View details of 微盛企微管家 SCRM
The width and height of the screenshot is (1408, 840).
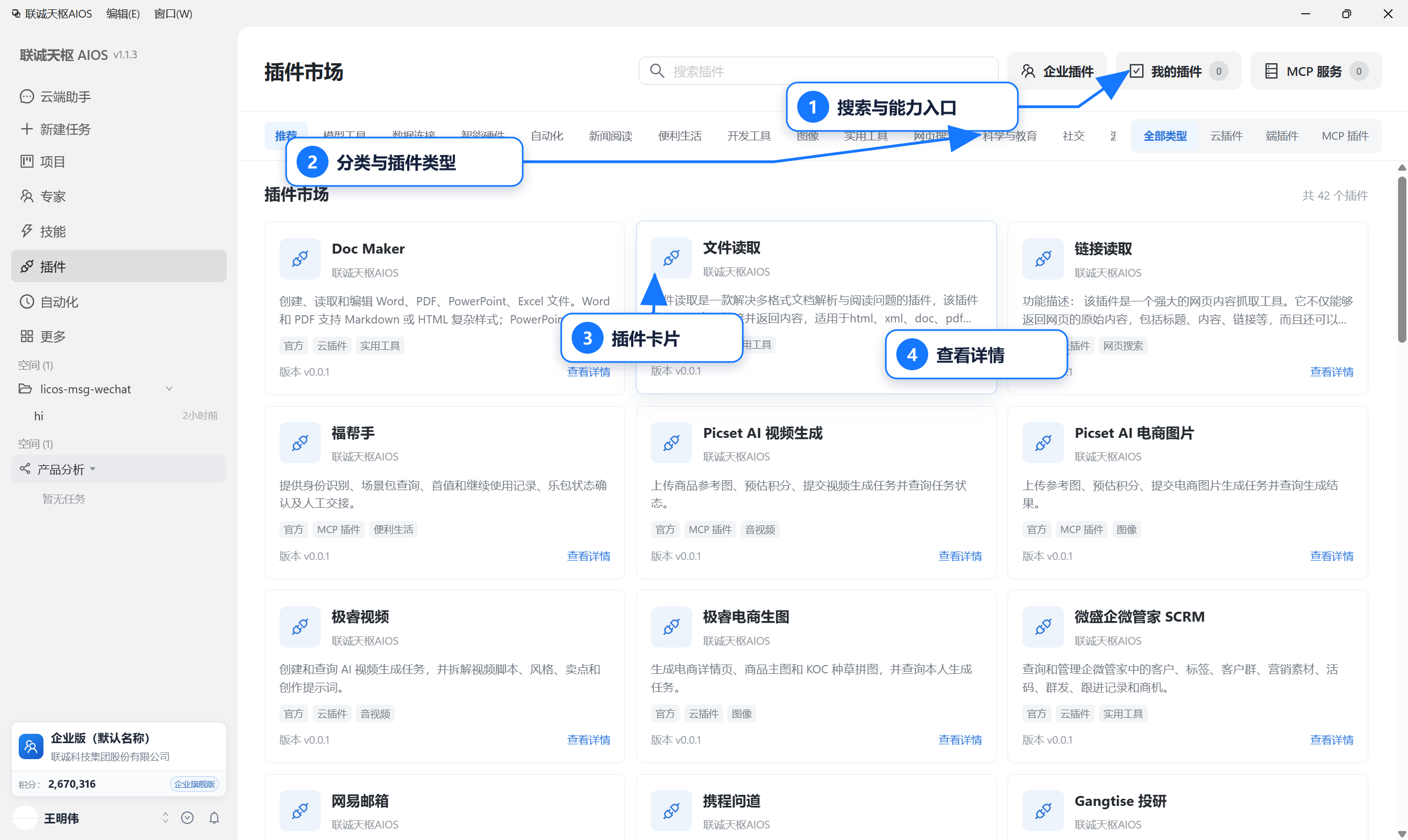click(1332, 740)
